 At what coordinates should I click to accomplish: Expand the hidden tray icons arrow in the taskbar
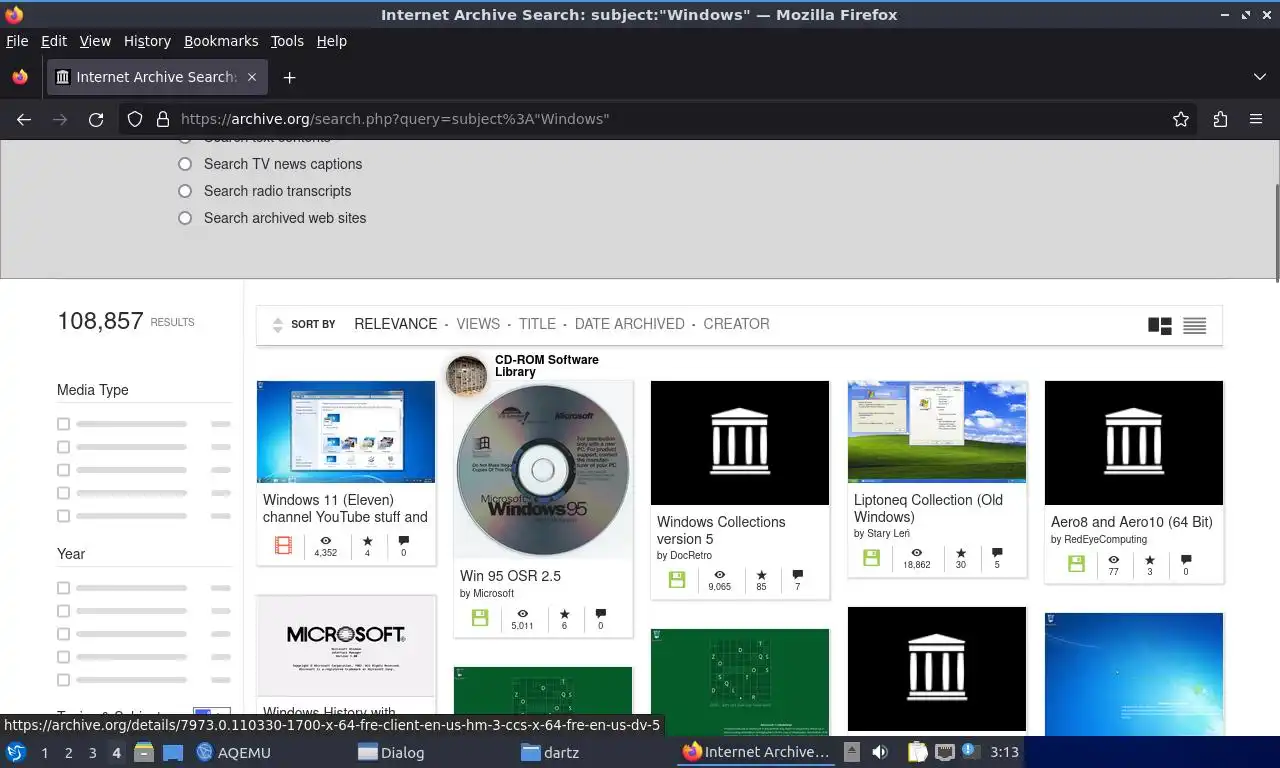click(851, 752)
